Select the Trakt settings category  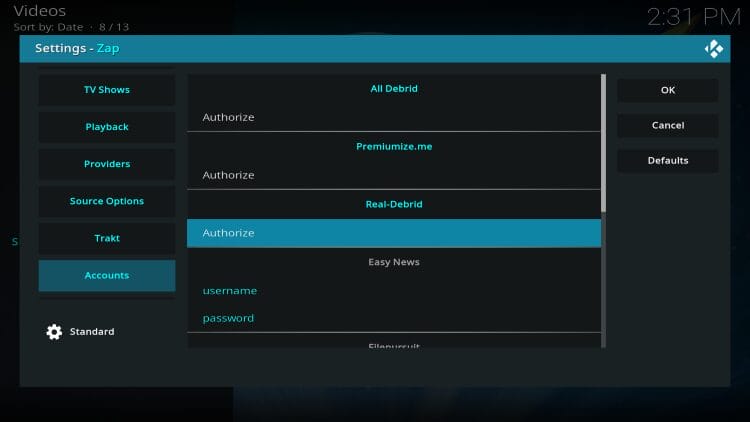(x=107, y=238)
